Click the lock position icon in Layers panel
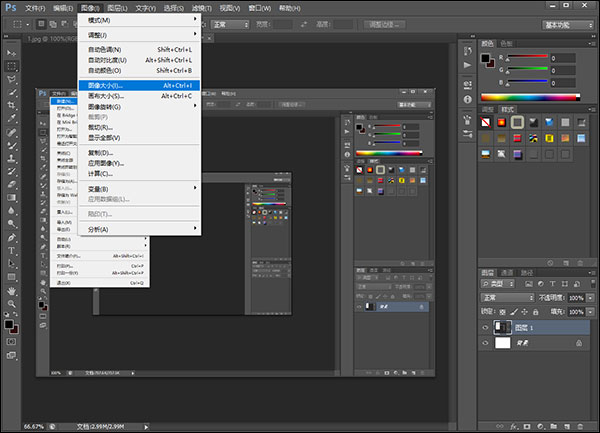600x433 pixels. coord(523,311)
